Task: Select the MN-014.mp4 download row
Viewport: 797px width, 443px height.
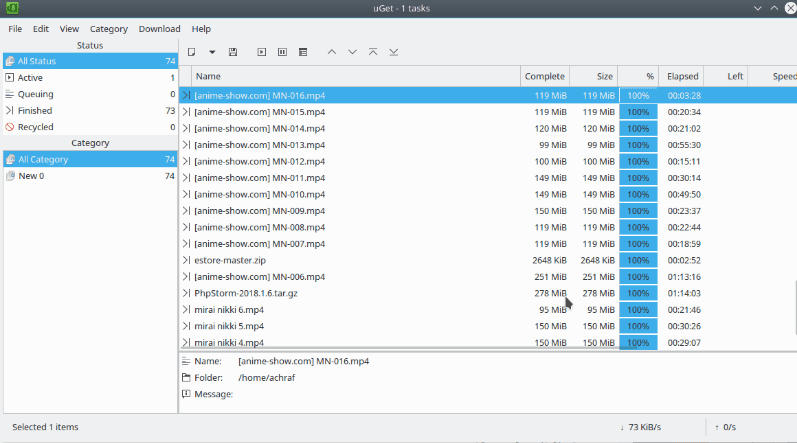Action: [x=488, y=129]
